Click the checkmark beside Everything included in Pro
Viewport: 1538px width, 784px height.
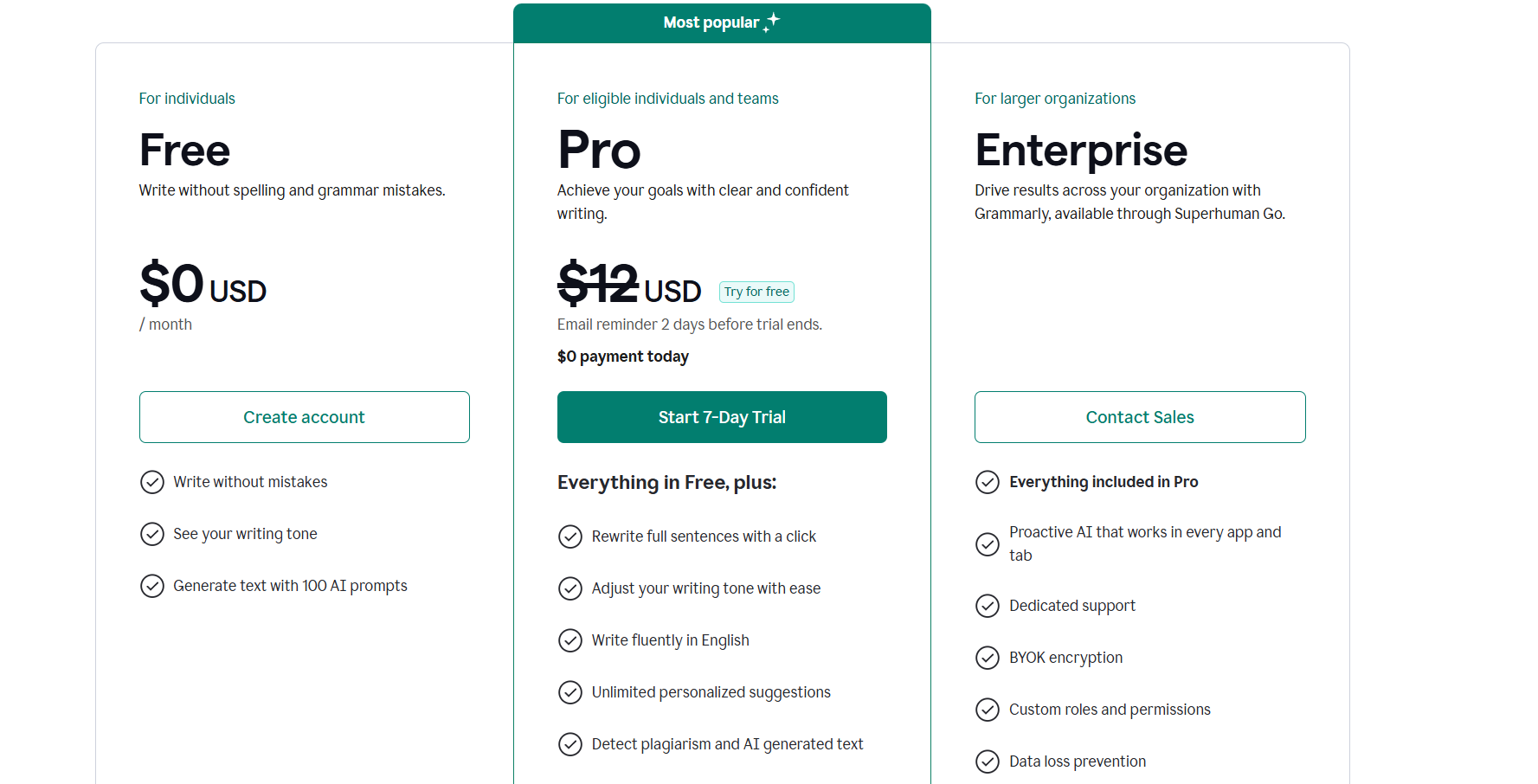click(x=988, y=482)
